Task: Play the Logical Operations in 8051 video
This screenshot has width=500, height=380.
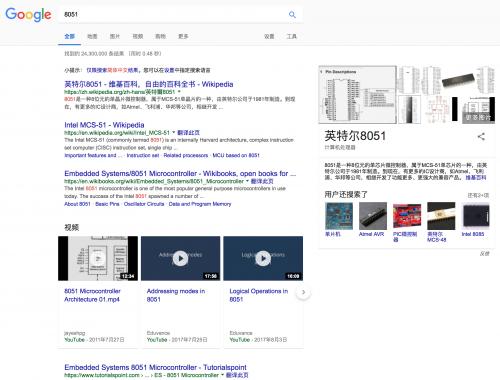Action: pos(263,258)
